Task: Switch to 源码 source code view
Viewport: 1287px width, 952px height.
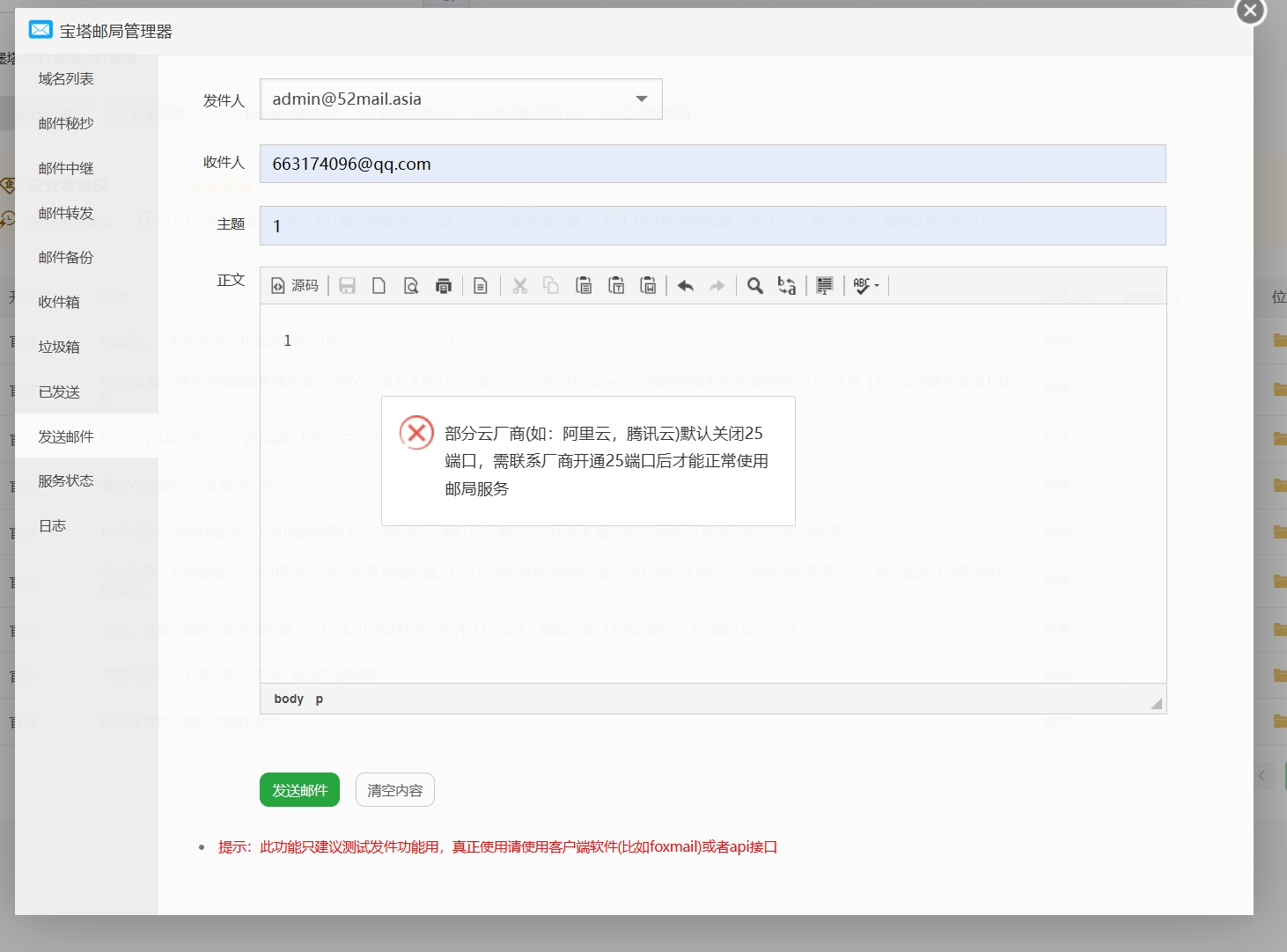Action: tap(295, 285)
